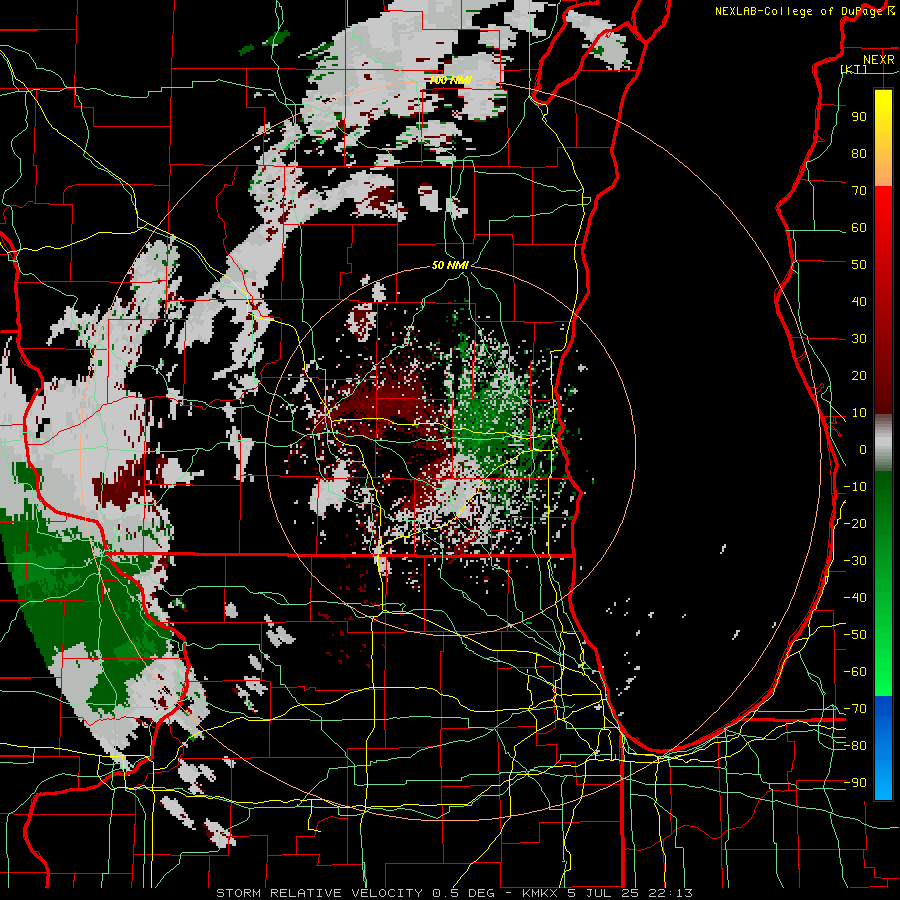The width and height of the screenshot is (900, 900).
Task: Click the -90 value on velocity legend
Action: [855, 783]
